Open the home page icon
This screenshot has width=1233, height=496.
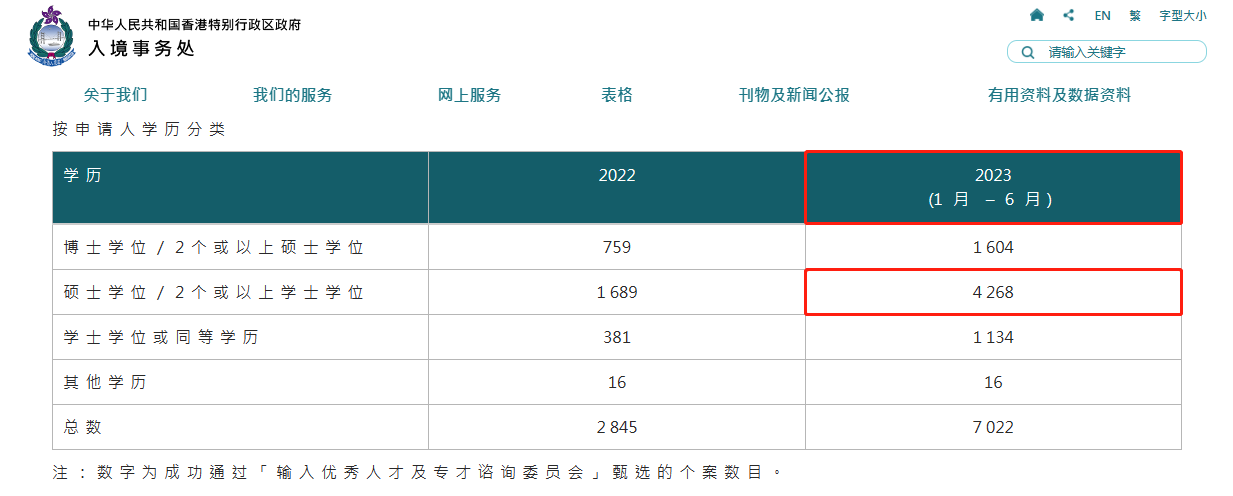click(x=1037, y=15)
